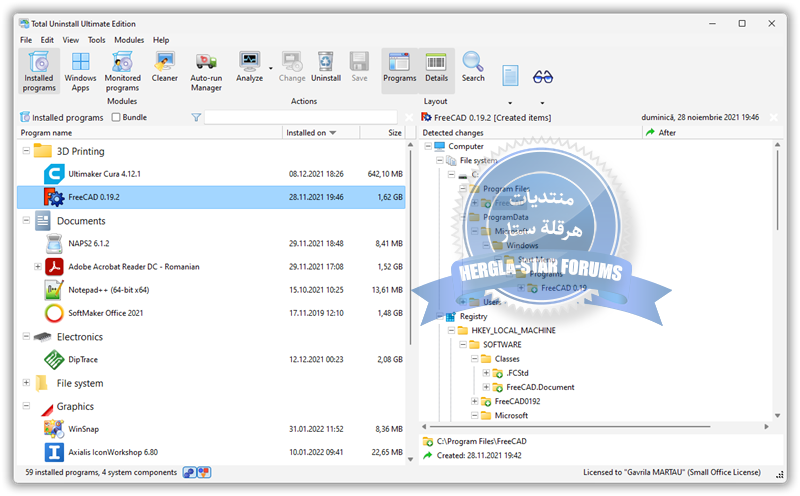
Task: Expand the FreeCAD.Document registry key
Action: (486, 387)
